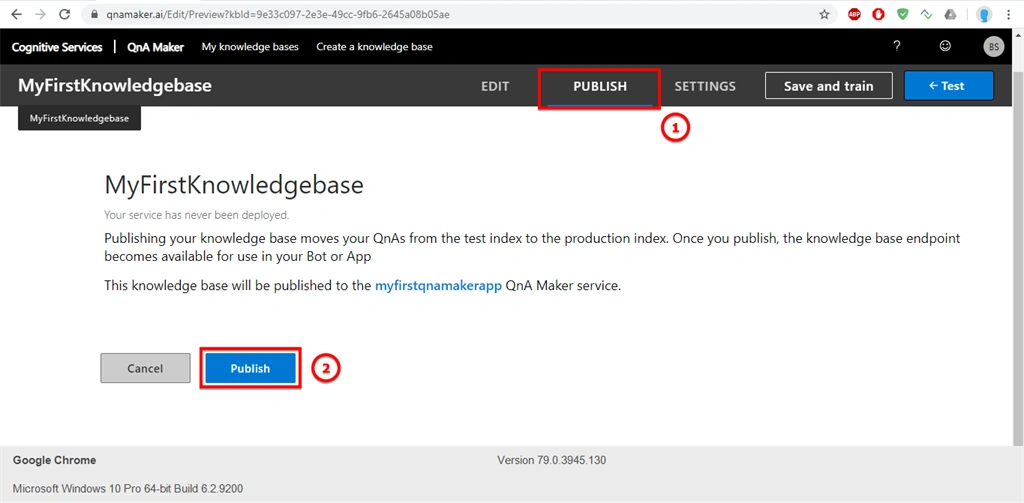1024x503 pixels.
Task: Switch to the PUBLISH tab
Action: pyautogui.click(x=600, y=87)
